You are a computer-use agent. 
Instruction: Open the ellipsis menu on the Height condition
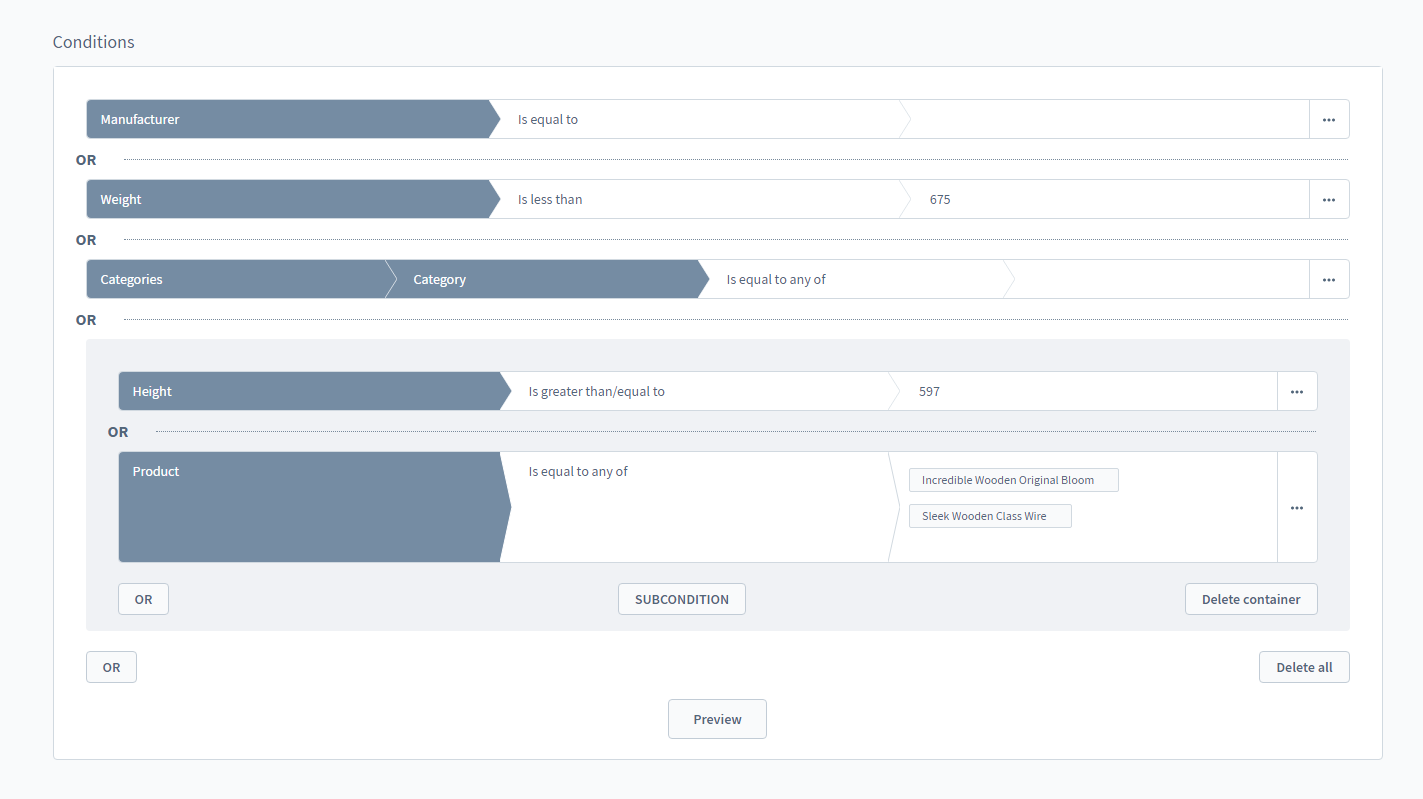point(1297,390)
